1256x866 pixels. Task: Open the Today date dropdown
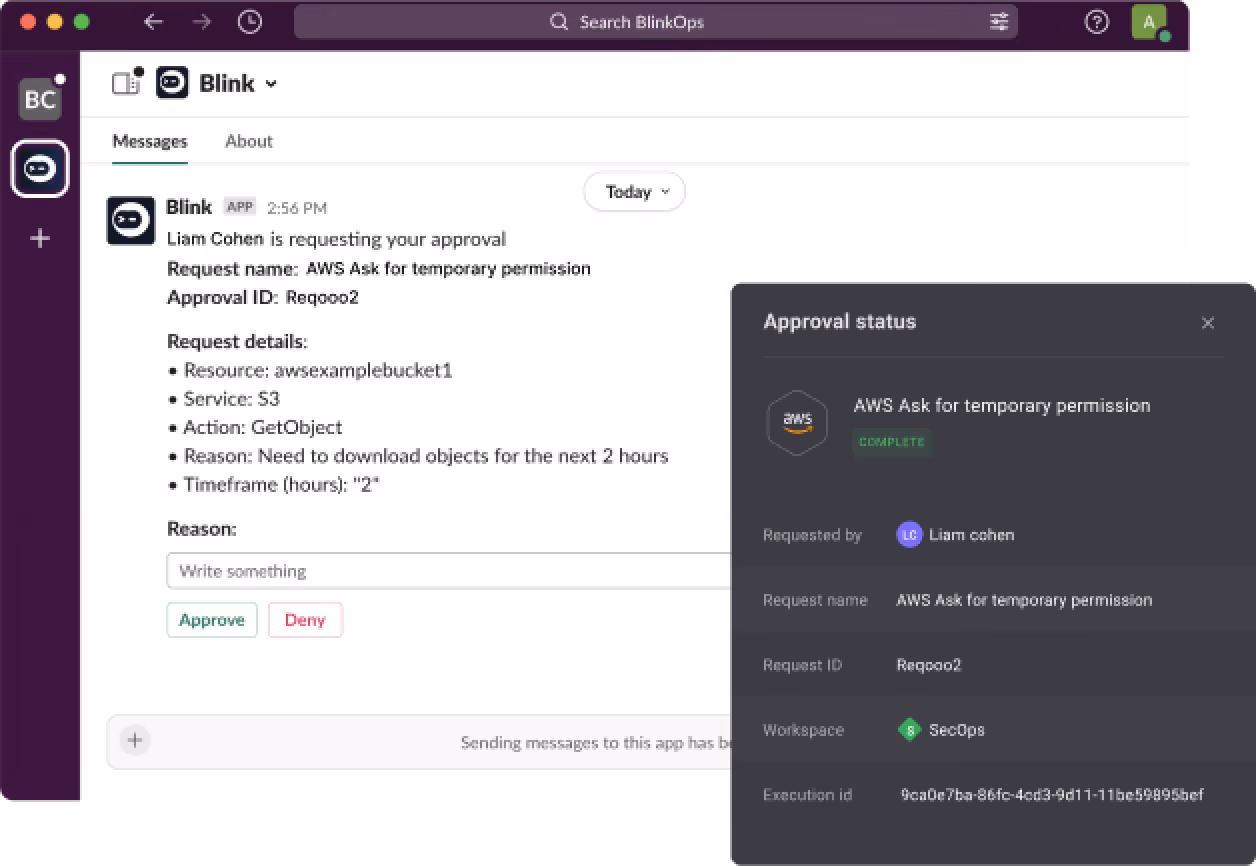tap(634, 192)
